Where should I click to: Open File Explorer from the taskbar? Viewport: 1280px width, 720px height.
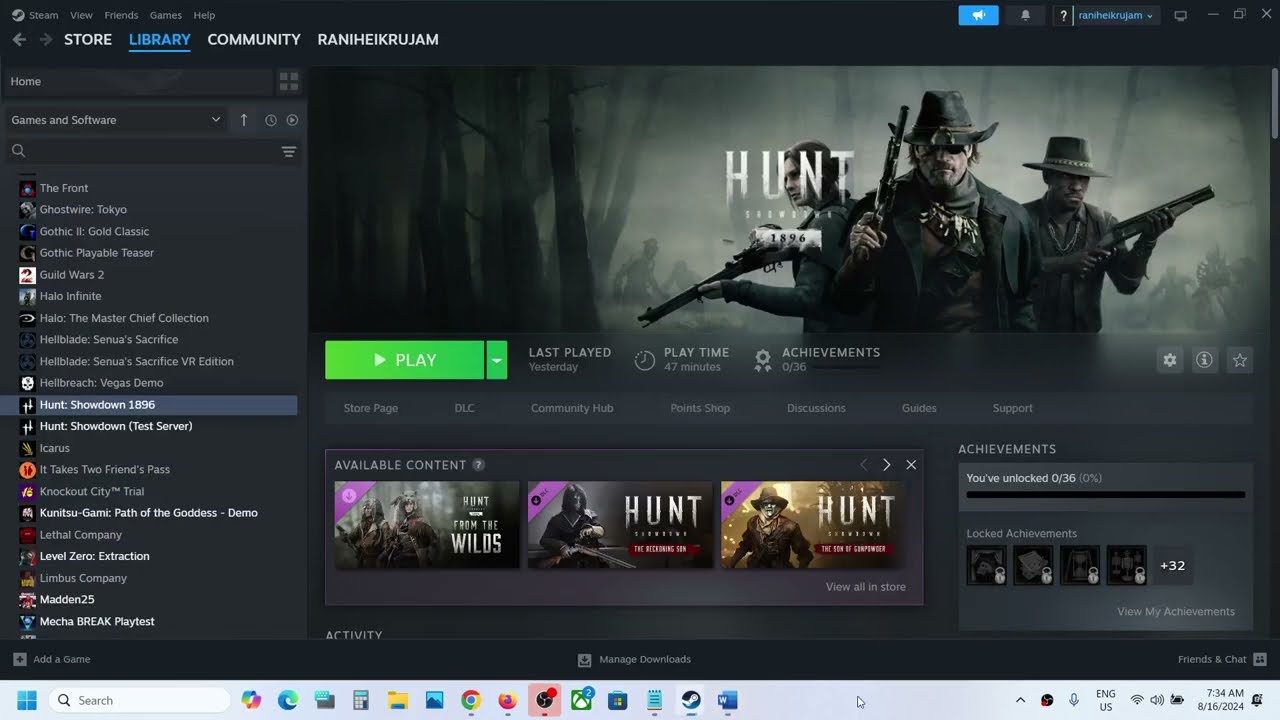[x=398, y=700]
